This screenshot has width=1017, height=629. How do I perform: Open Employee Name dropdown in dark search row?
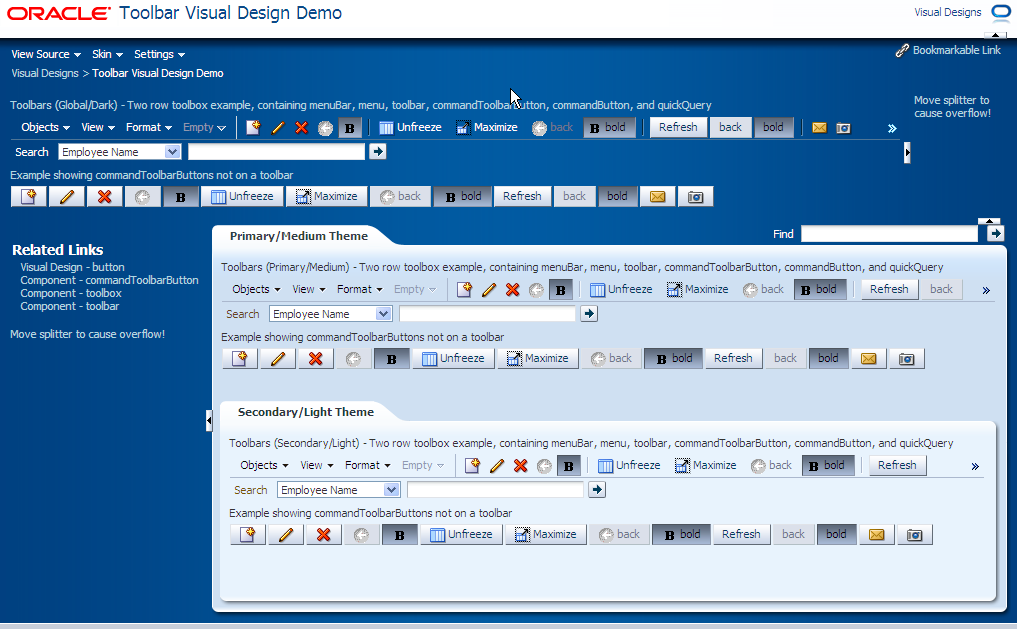pyautogui.click(x=171, y=152)
